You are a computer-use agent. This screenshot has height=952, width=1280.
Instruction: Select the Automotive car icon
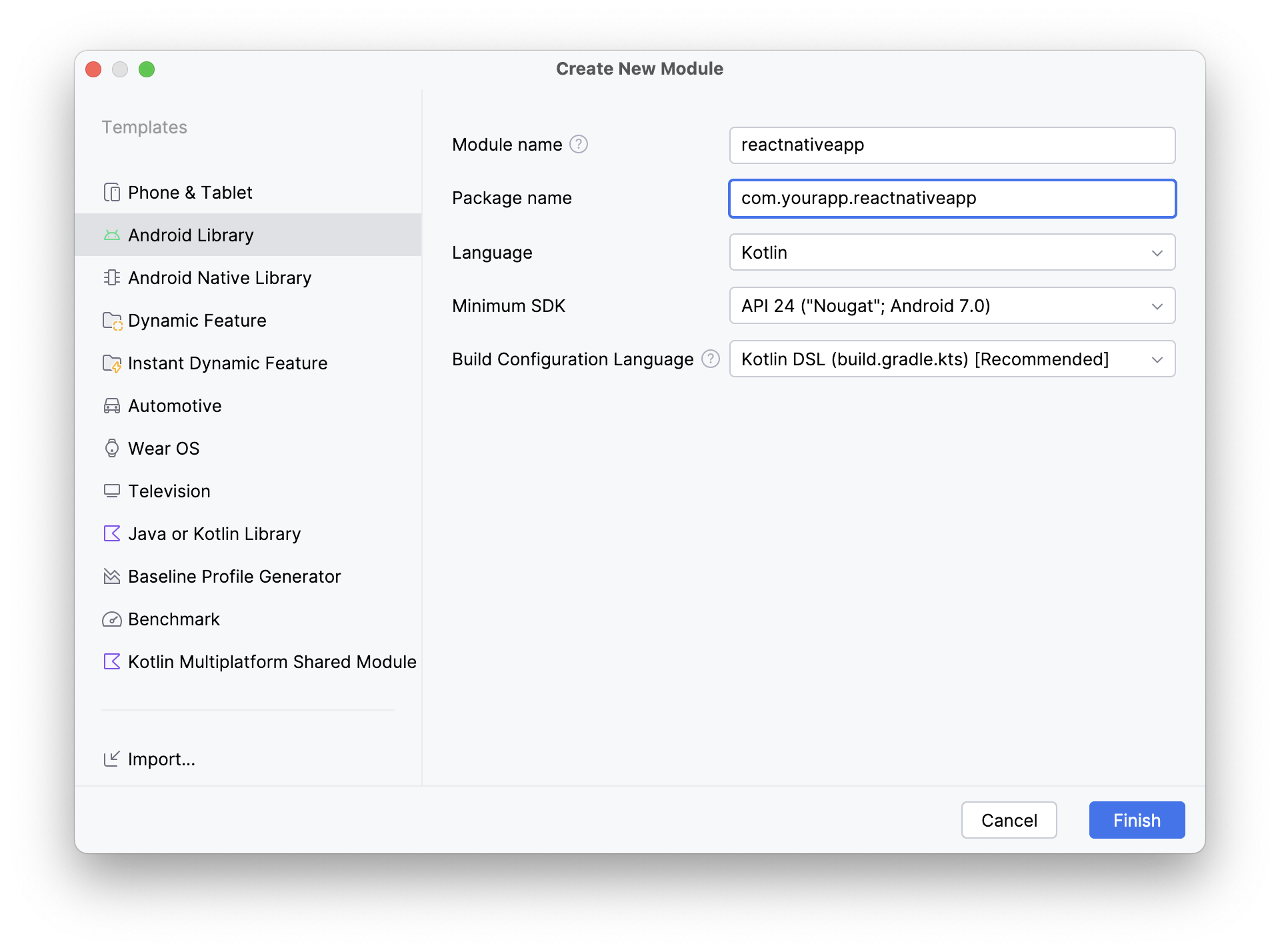(112, 405)
